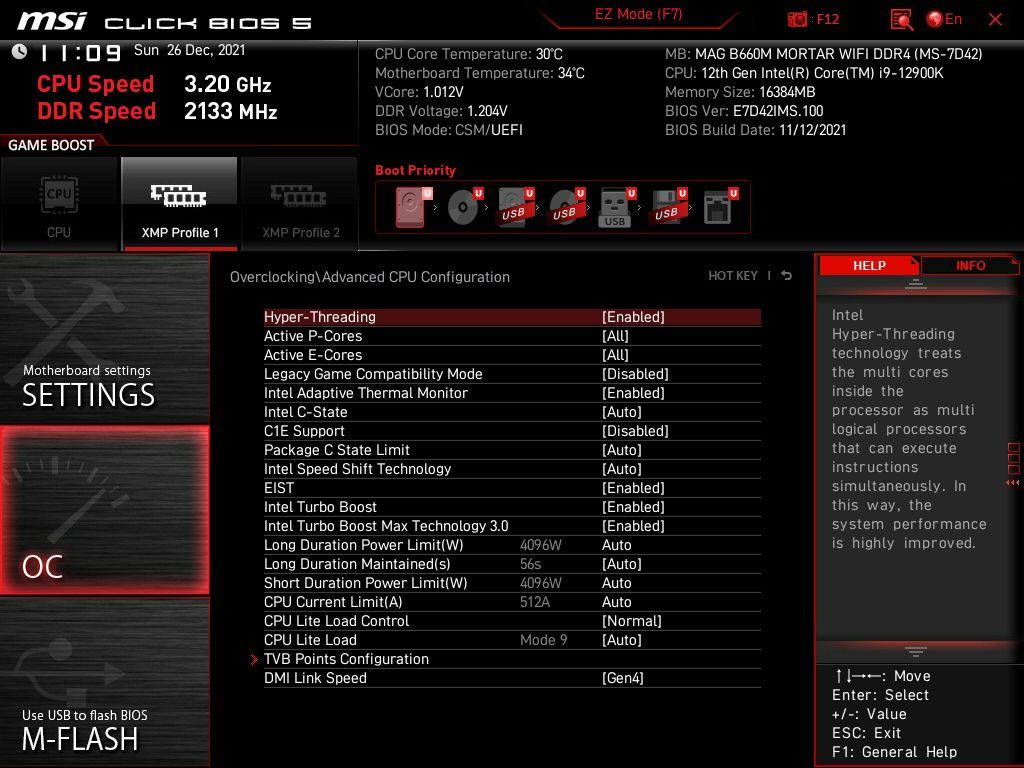This screenshot has width=1024, height=768.
Task: Select the network boot device icon
Action: pos(716,207)
